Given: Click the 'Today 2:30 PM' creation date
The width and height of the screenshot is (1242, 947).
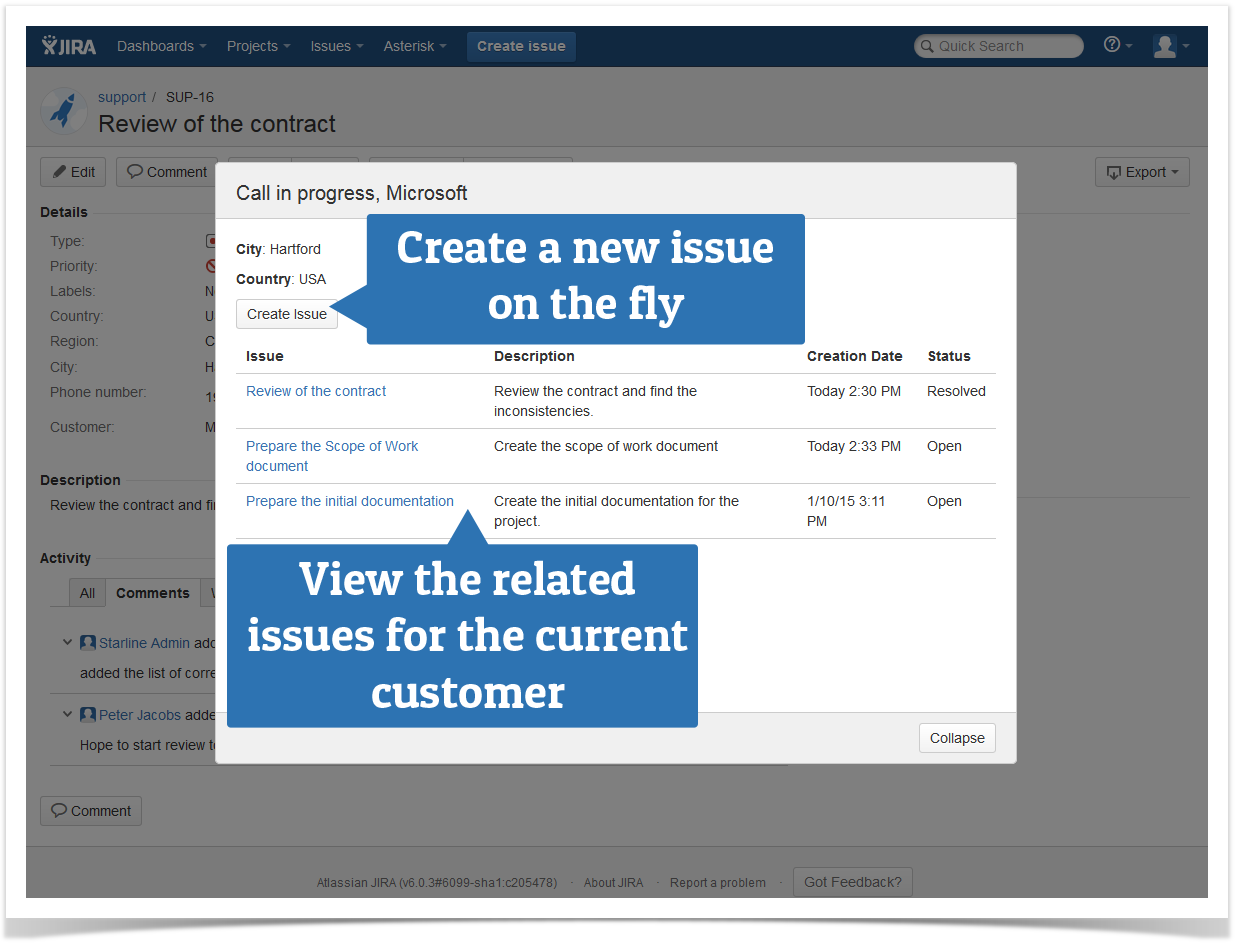Looking at the screenshot, I should point(854,391).
